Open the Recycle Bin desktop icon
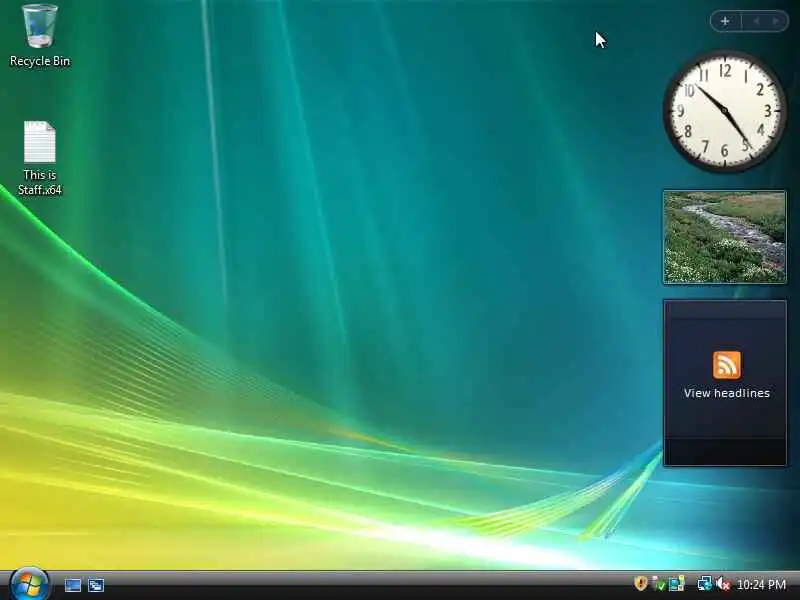 [40, 35]
